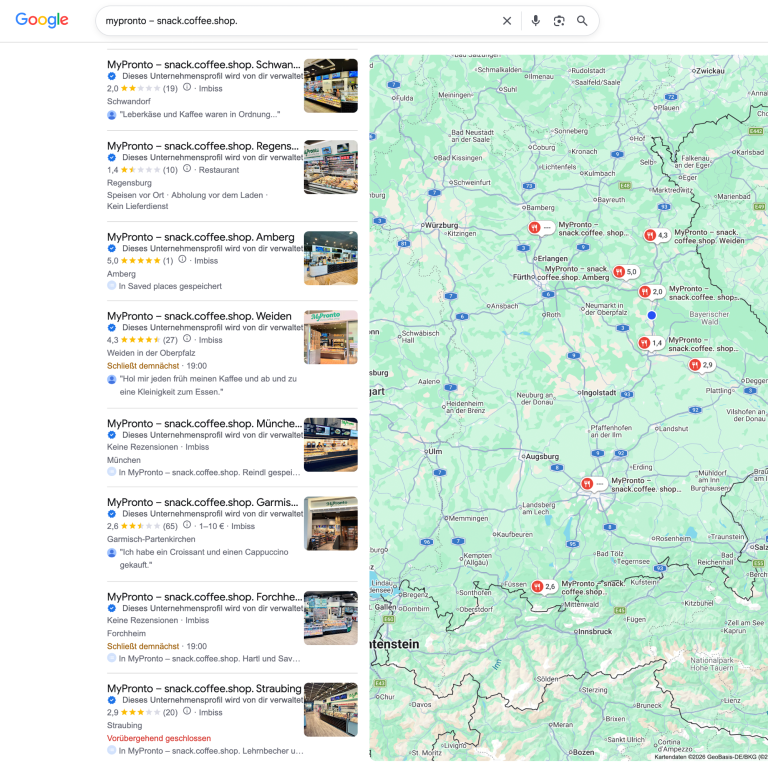View Garmisch shop photo thumbnail
768x768 pixels.
(331, 524)
